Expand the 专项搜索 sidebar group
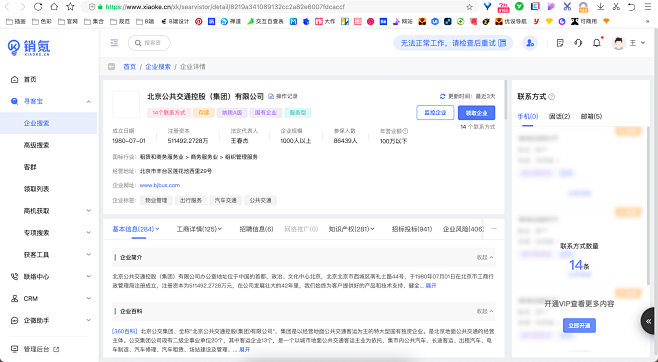 pyautogui.click(x=89, y=232)
